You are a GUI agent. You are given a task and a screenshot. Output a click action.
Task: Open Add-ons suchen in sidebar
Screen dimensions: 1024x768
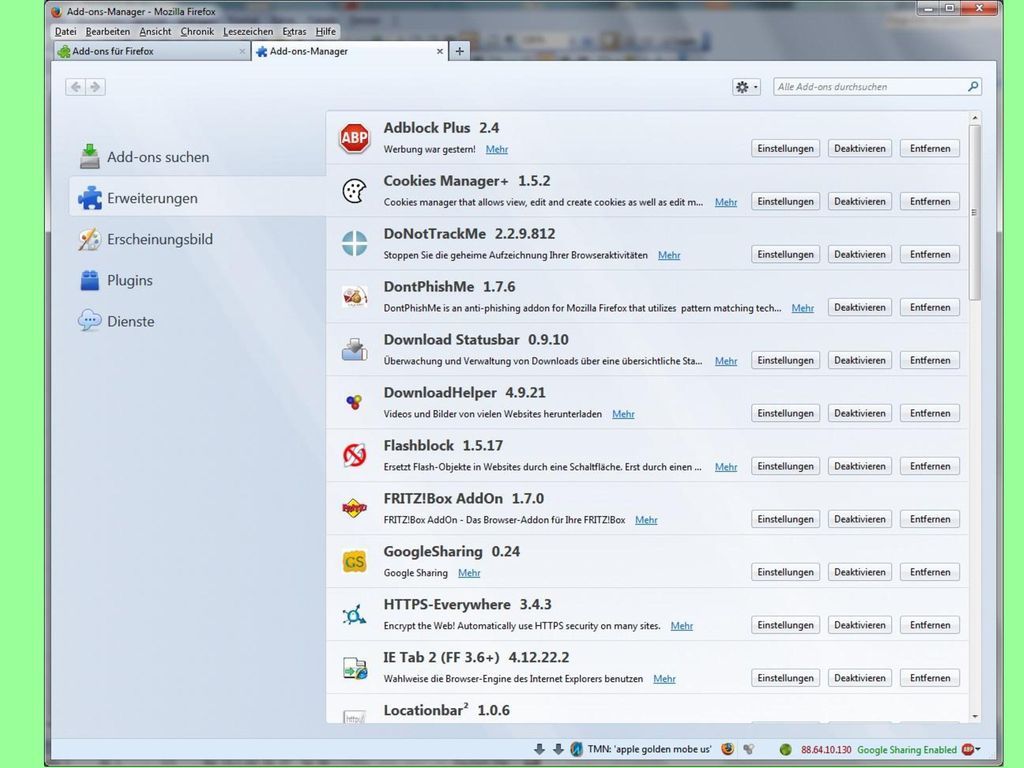(x=197, y=157)
